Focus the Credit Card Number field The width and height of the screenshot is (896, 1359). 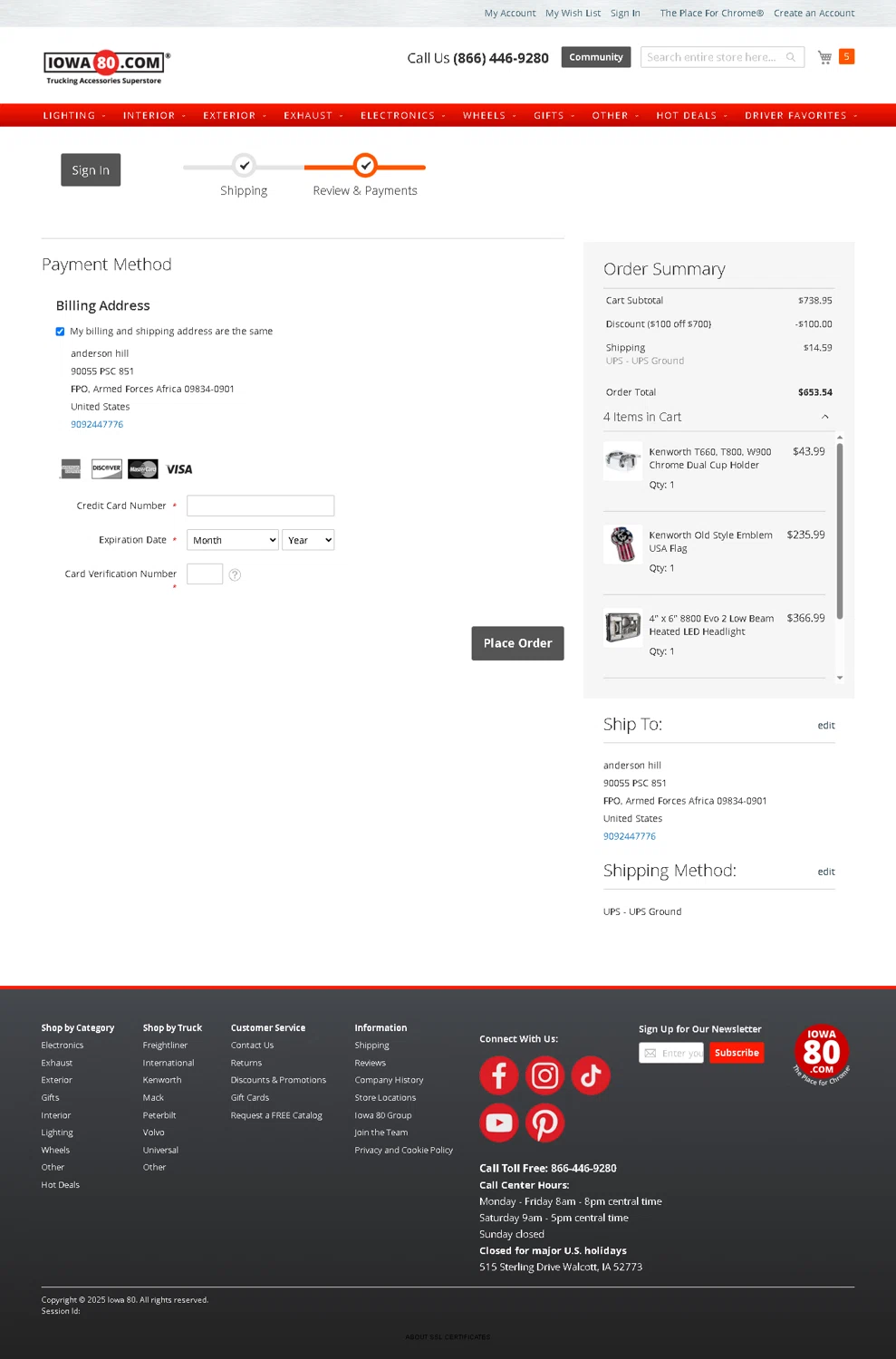tap(260, 506)
